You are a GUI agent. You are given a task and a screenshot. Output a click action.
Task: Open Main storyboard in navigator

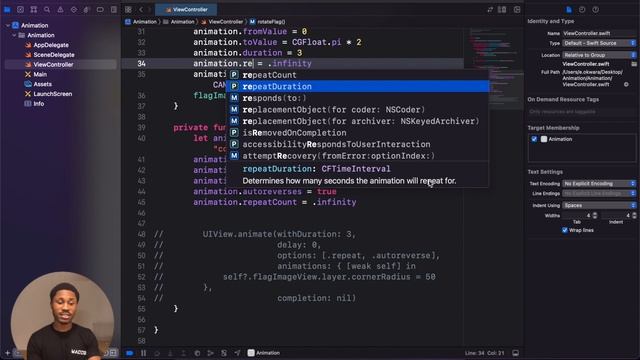click(40, 74)
